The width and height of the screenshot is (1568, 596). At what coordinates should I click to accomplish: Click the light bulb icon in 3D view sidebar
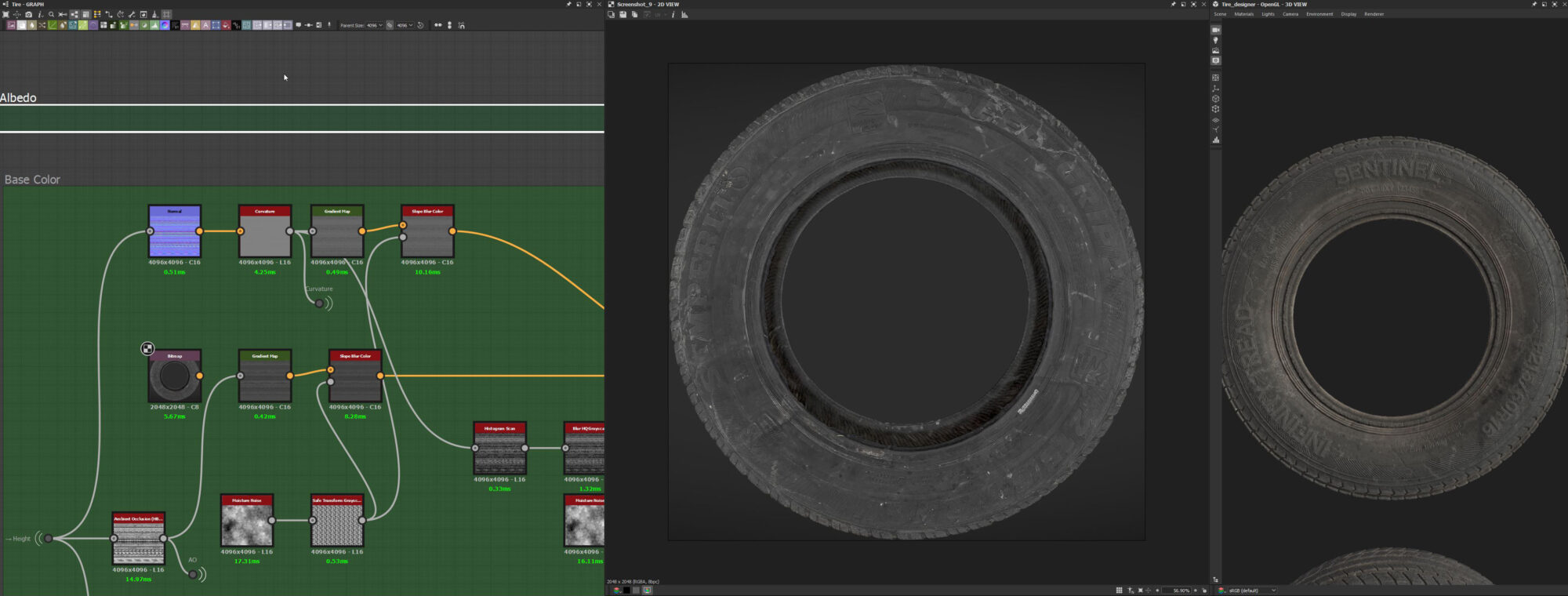pos(1216,40)
